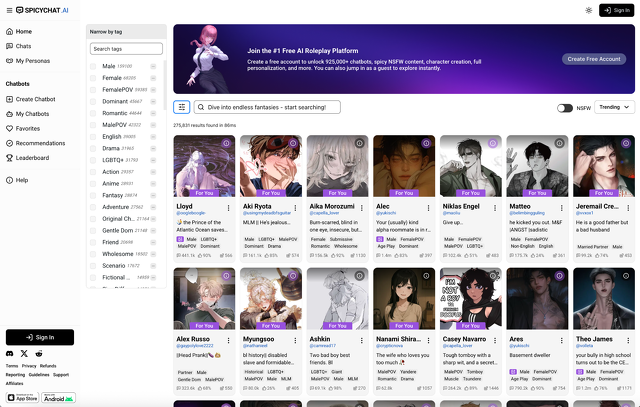This screenshot has height=407, width=640.
Task: Open the Reddit icon link
Action: [39, 354]
